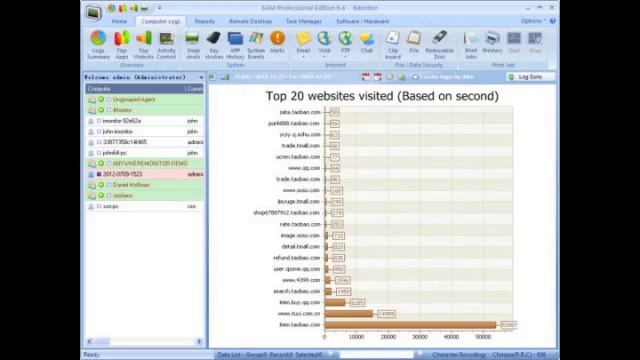Select the john64-pc computer row
The height and width of the screenshot is (360, 640).
click(144, 153)
